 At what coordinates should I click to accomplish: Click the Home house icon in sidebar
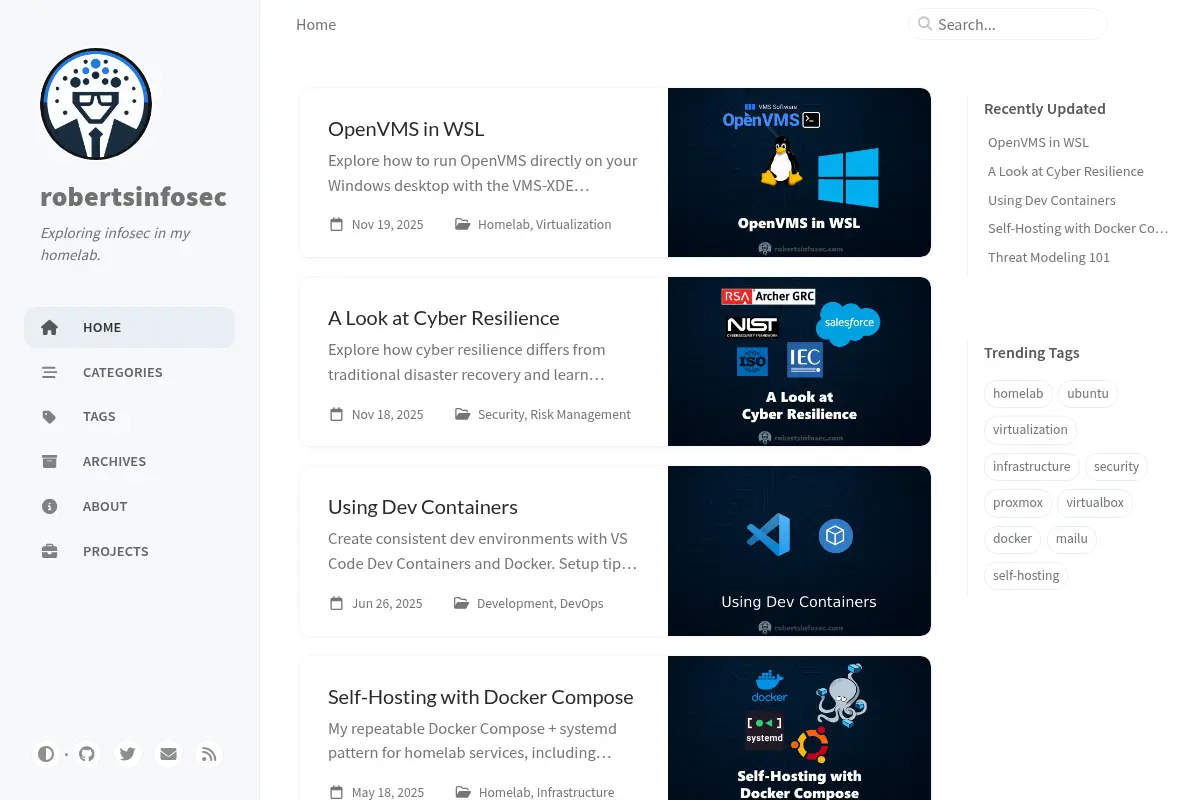[49, 327]
